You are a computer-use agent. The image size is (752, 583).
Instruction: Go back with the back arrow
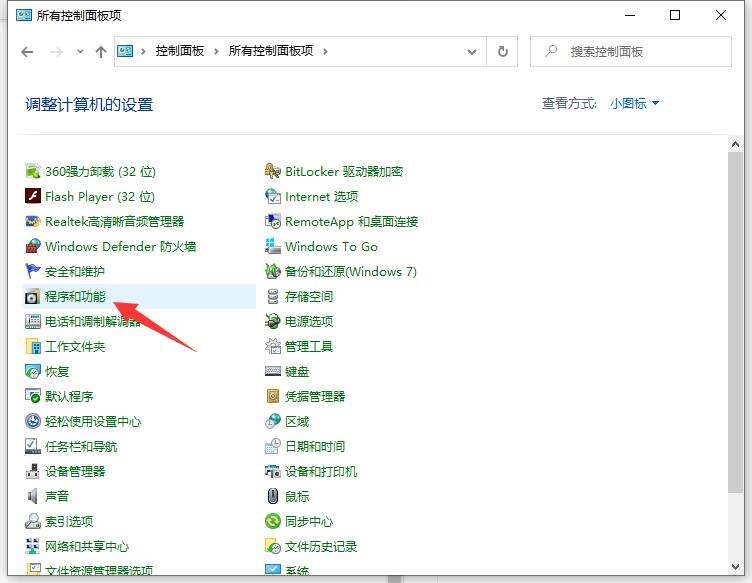tap(27, 51)
